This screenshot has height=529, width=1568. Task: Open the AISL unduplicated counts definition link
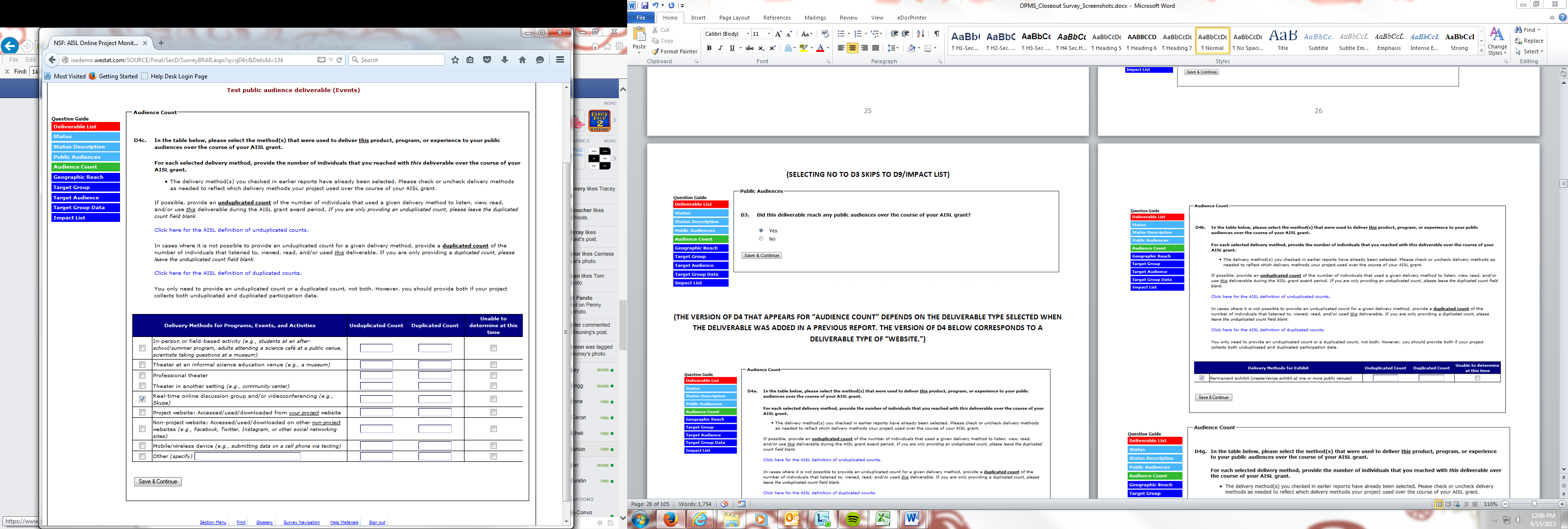click(x=231, y=230)
